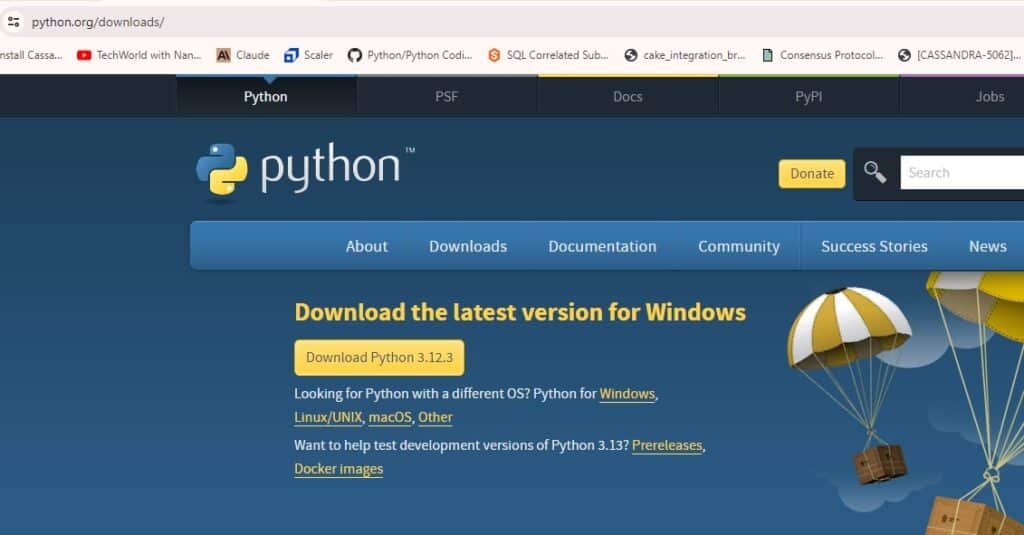Select the Python top tab
1024x535 pixels.
(266, 97)
